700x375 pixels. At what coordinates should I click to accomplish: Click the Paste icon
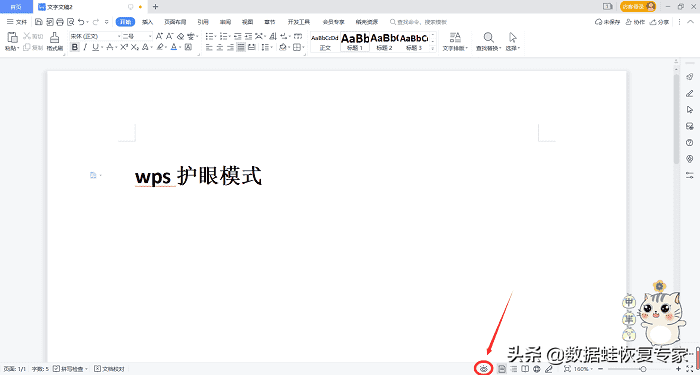point(12,38)
